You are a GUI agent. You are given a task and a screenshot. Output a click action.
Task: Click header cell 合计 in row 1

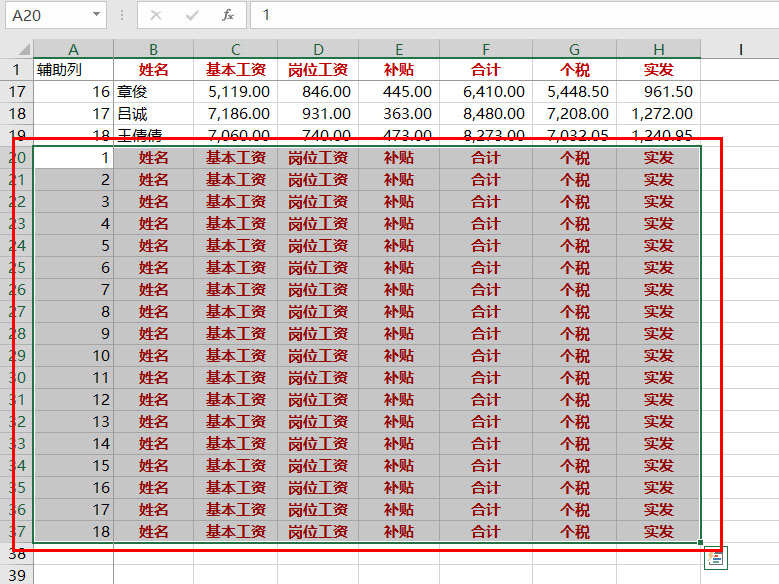(x=486, y=70)
